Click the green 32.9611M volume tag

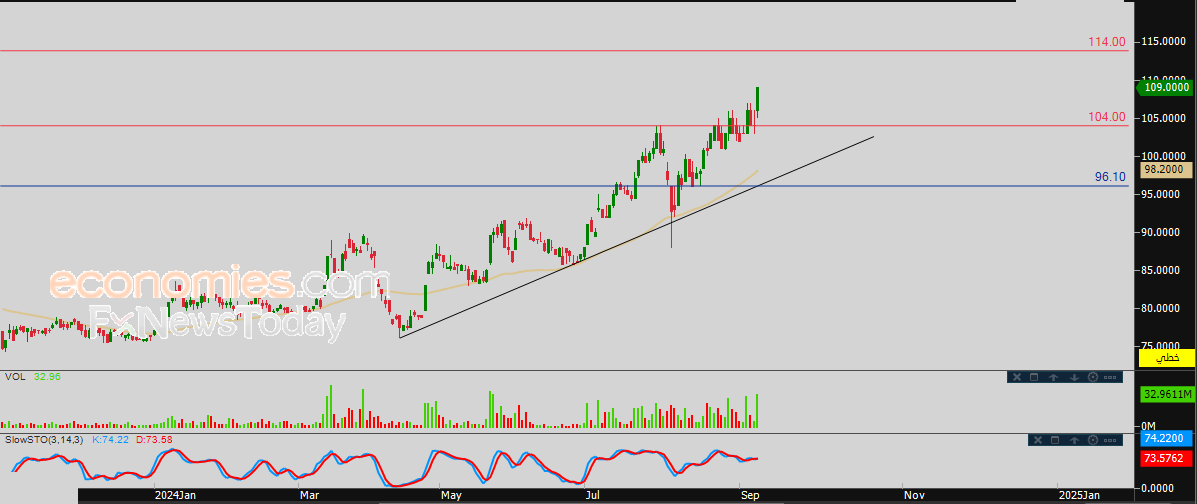point(1167,395)
